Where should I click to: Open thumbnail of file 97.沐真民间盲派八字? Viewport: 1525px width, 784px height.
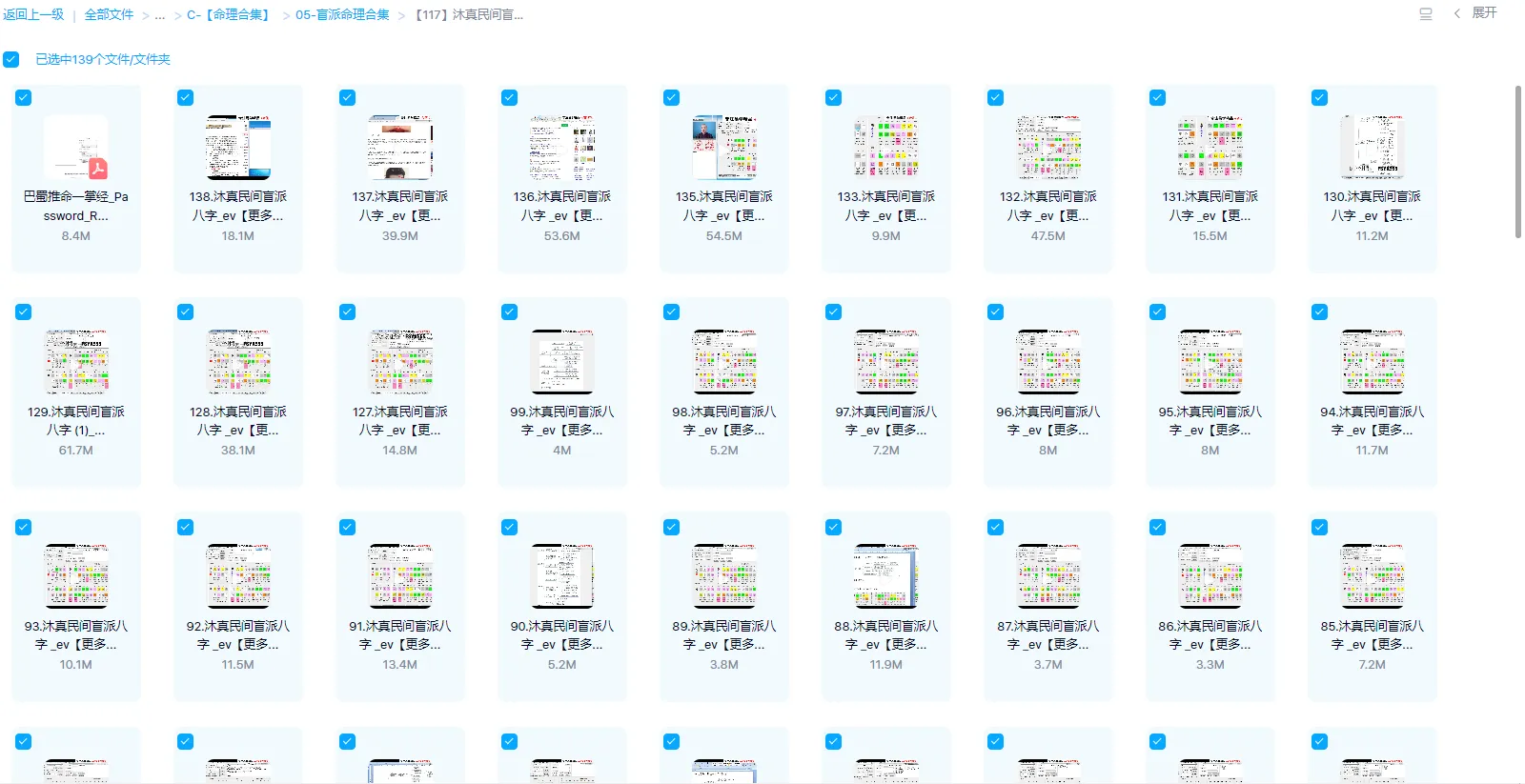tap(886, 362)
